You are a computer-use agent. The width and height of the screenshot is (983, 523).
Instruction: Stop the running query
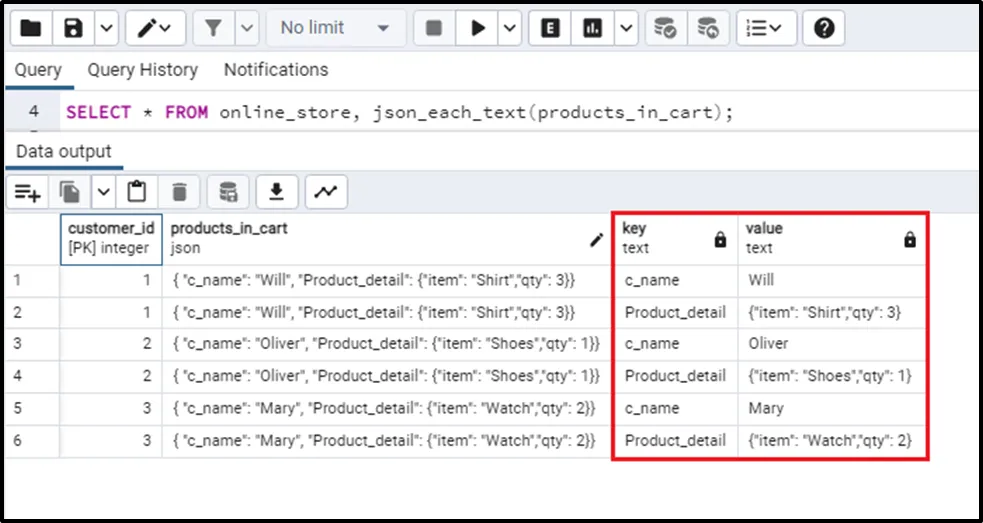click(x=433, y=28)
